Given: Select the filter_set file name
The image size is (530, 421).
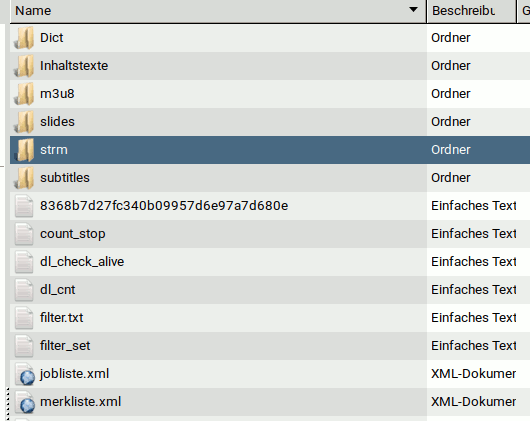Looking at the screenshot, I should click(x=65, y=346).
